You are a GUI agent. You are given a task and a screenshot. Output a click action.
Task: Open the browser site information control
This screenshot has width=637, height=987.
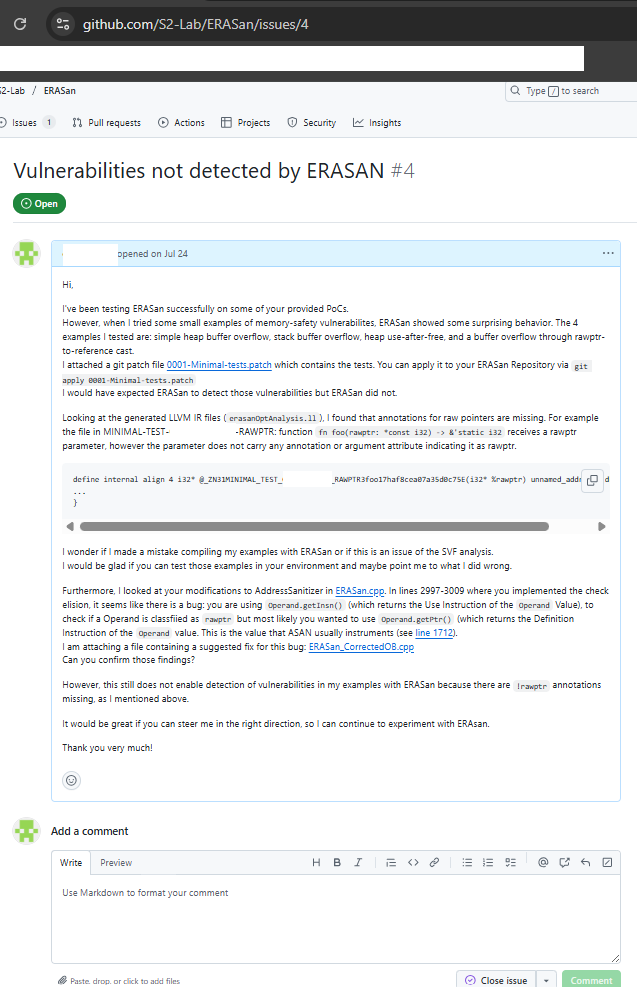(63, 23)
